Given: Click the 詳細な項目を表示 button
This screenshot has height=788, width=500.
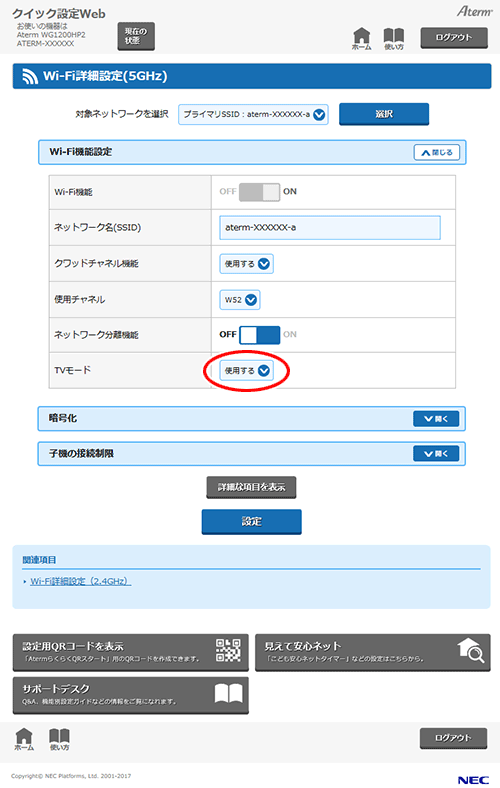Looking at the screenshot, I should coord(251,487).
